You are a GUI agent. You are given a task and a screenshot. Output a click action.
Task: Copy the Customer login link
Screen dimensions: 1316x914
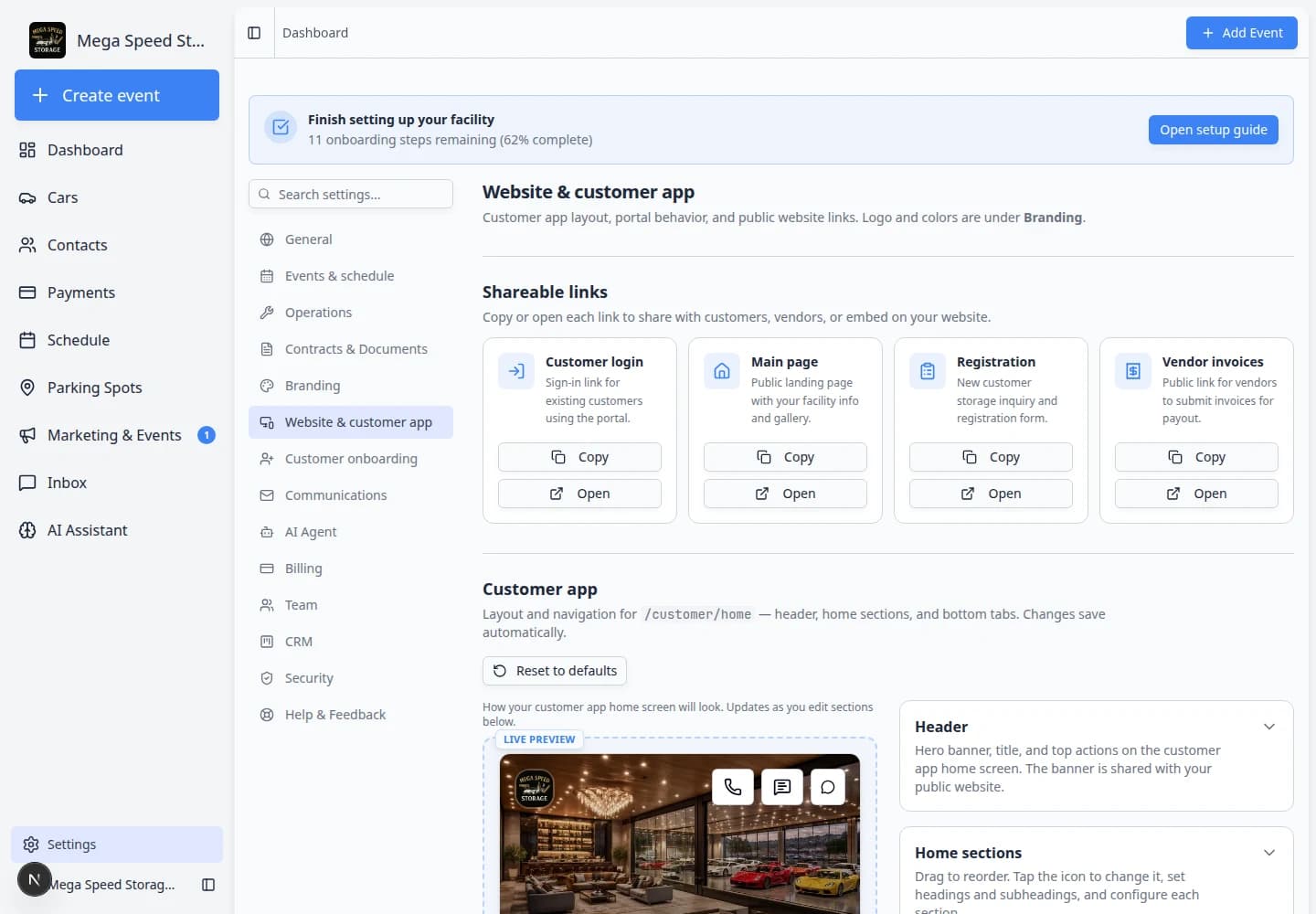(x=579, y=457)
